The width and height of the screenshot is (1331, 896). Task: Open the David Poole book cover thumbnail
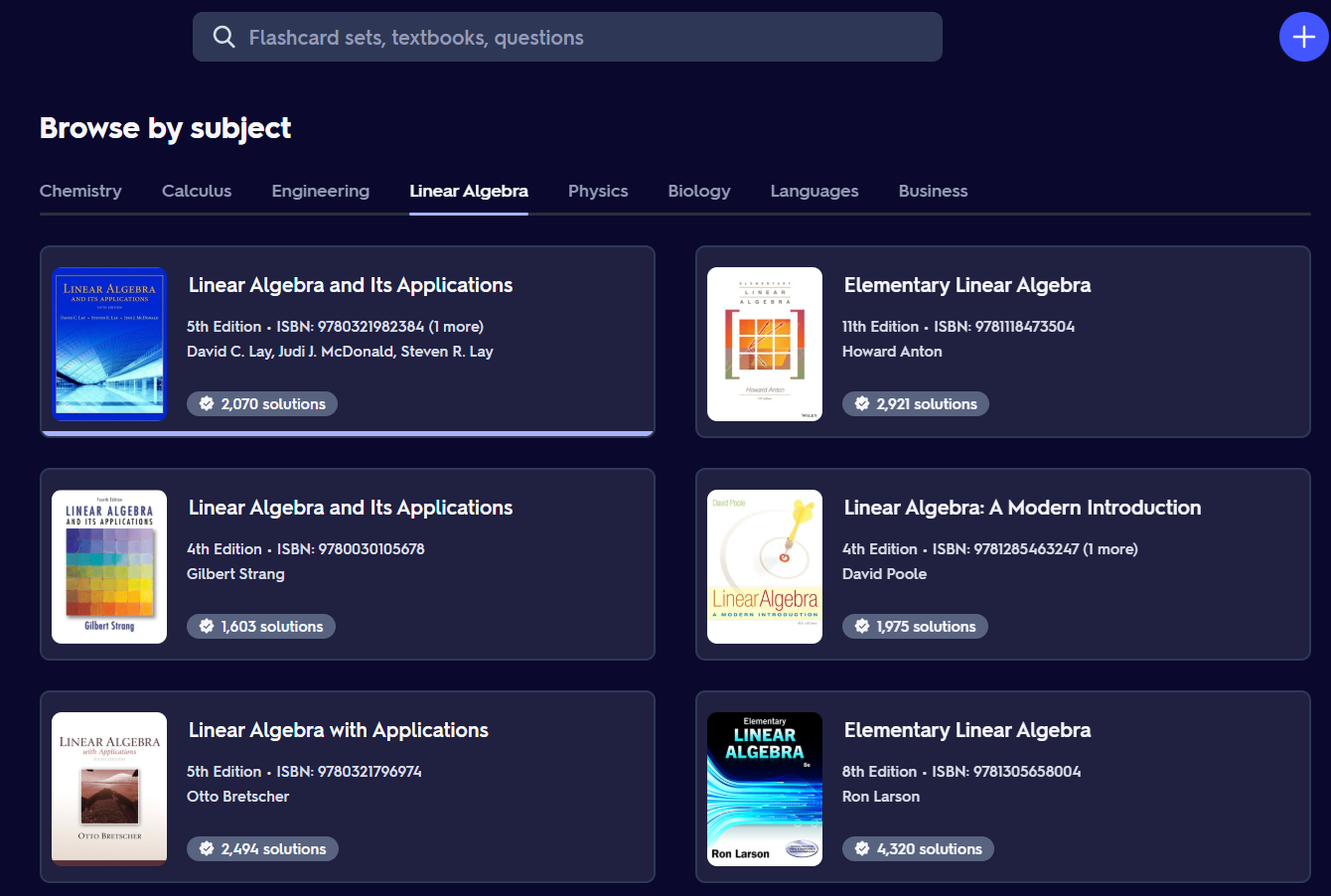pos(765,566)
